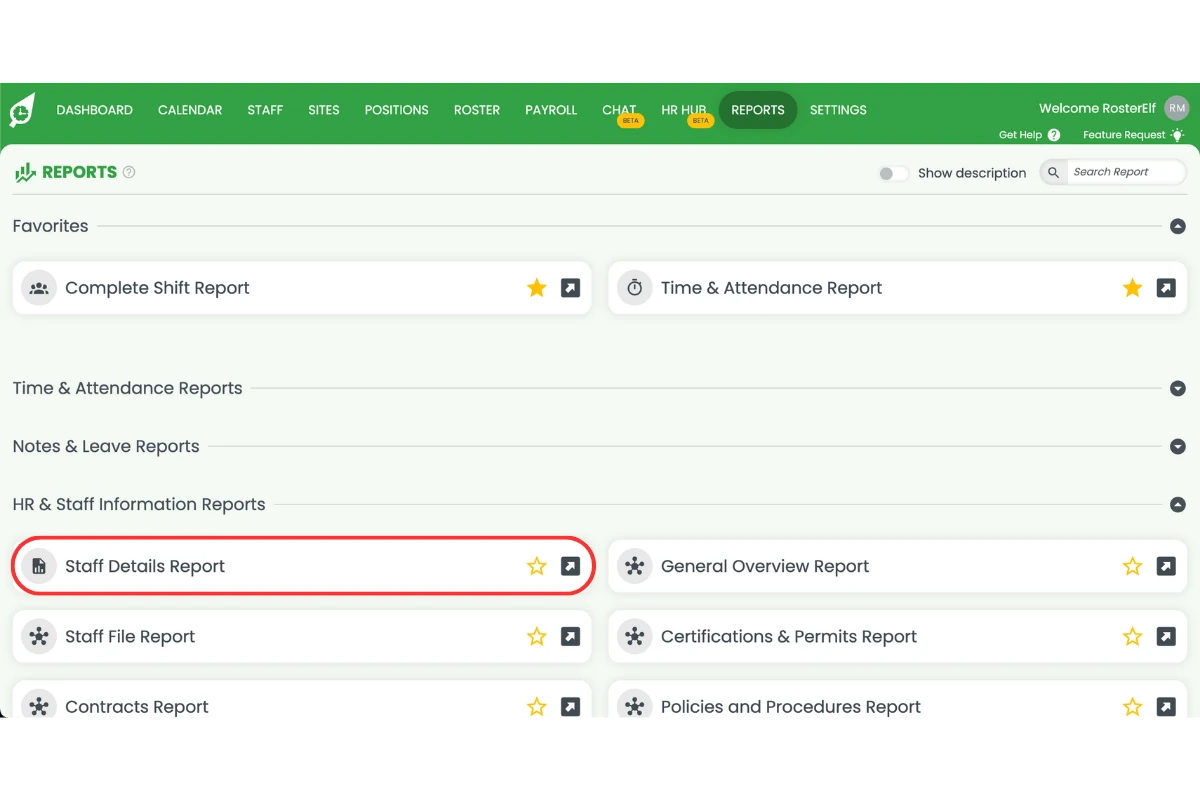Unfavorite the Complete Shift Report star

(537, 288)
